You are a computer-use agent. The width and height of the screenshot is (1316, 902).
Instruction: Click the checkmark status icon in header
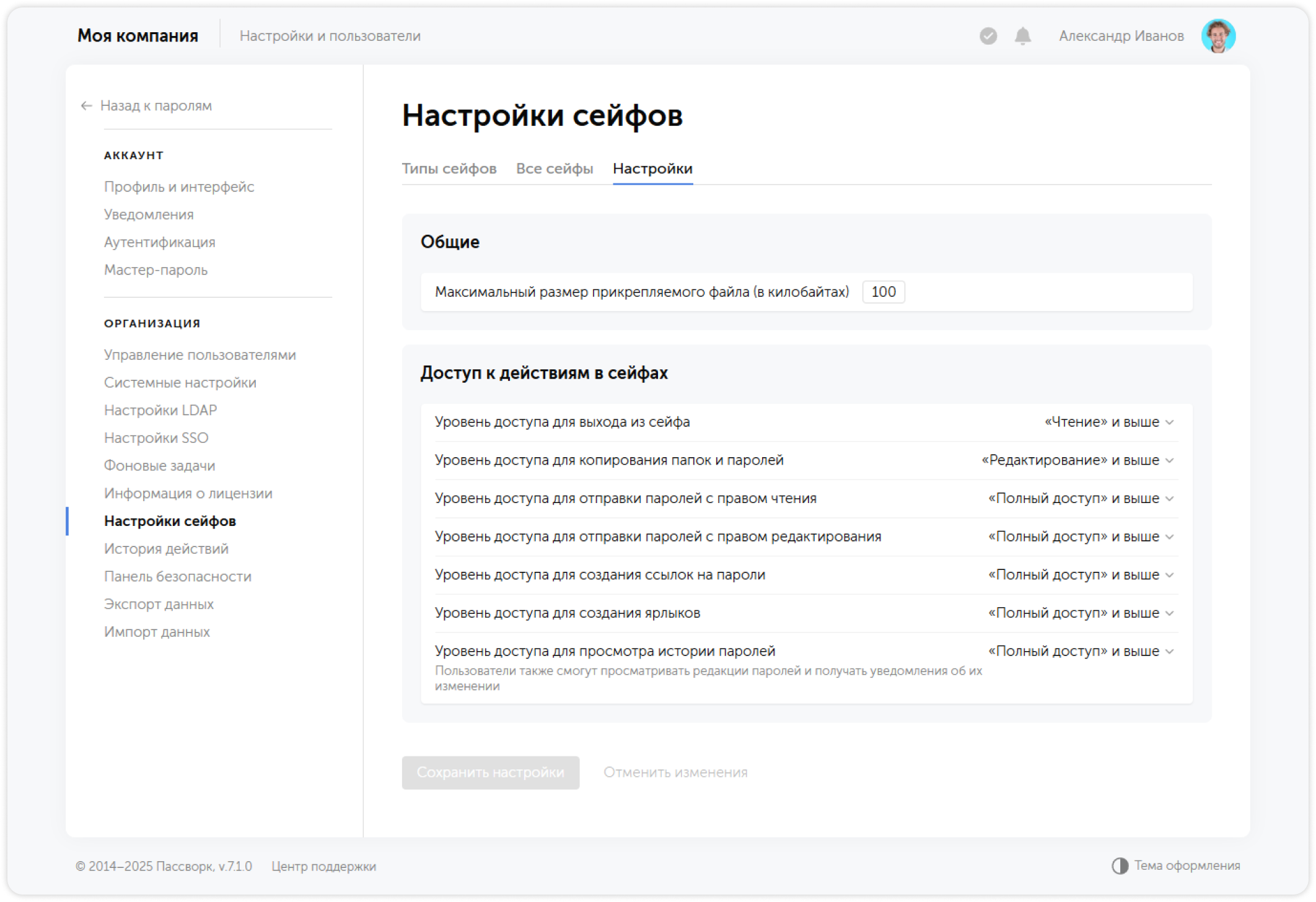pyautogui.click(x=988, y=36)
